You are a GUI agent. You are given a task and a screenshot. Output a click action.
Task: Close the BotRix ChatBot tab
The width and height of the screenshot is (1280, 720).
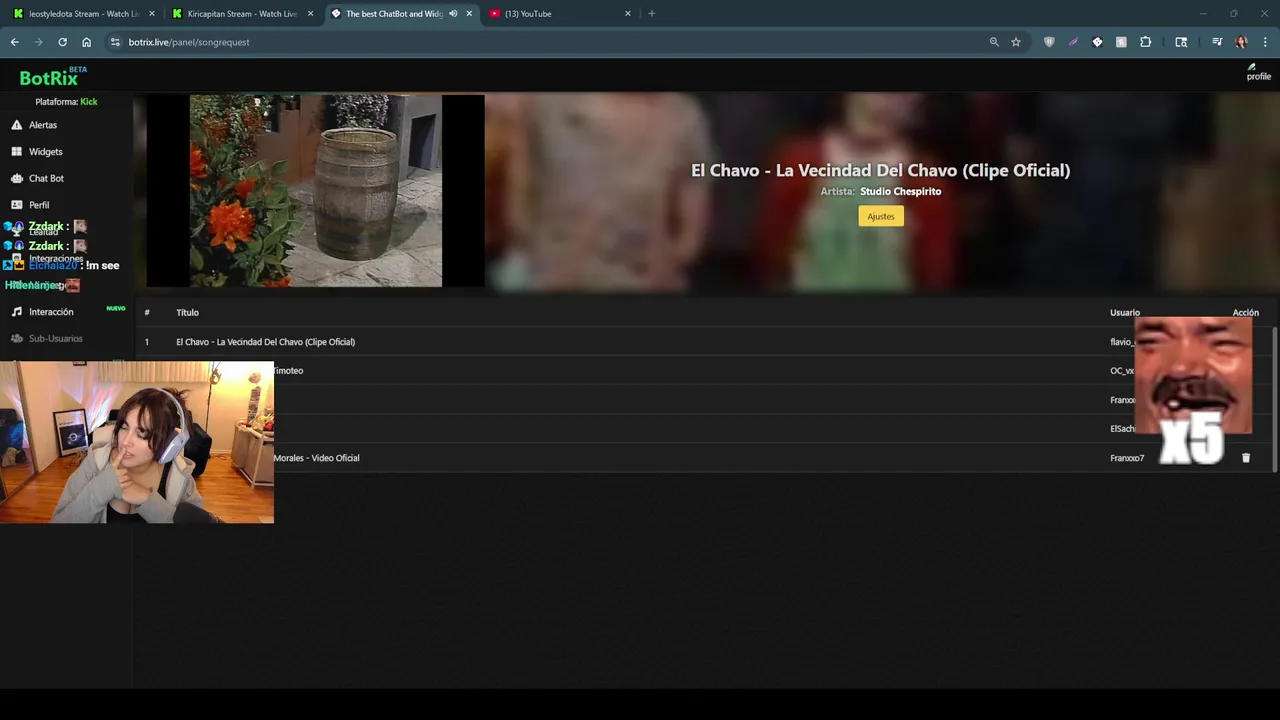(x=469, y=14)
